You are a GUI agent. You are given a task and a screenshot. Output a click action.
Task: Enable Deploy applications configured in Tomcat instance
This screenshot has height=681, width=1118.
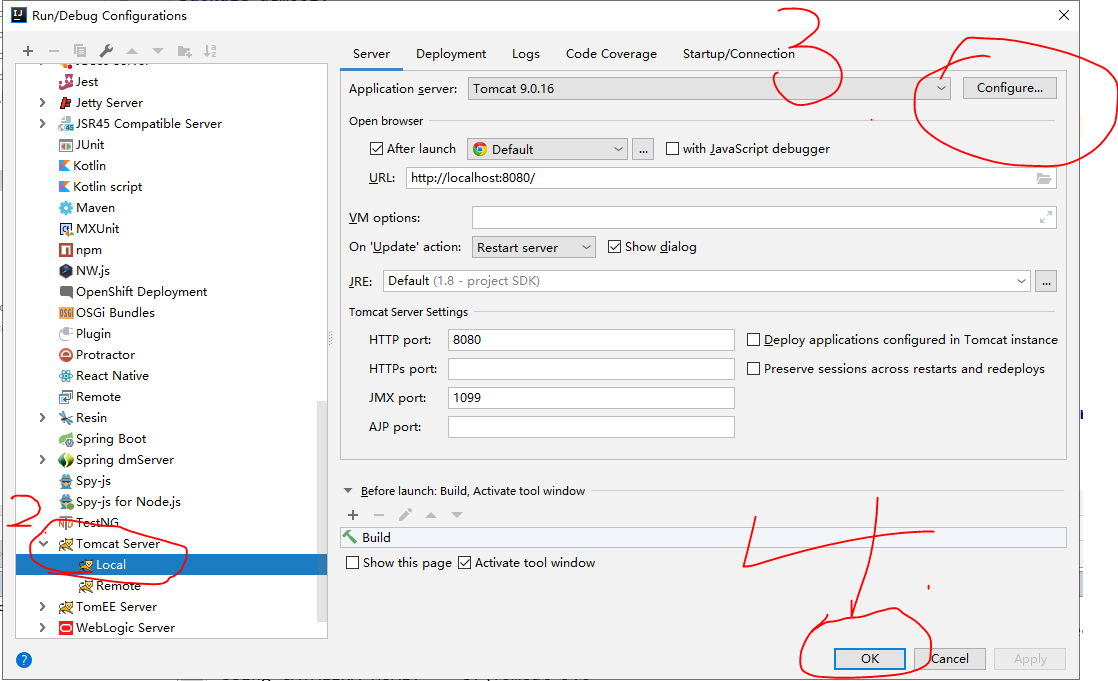tap(753, 339)
